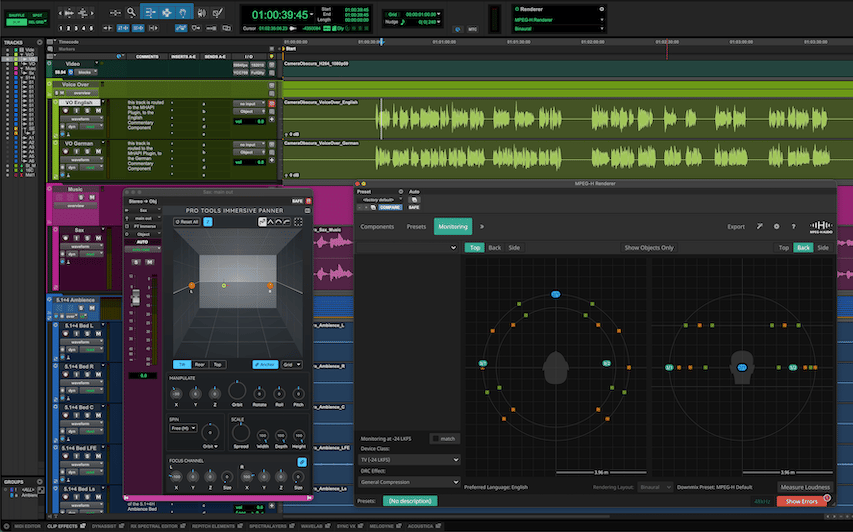Select right view Top tab
Viewport: 853px width, 532px height.
[x=783, y=248]
